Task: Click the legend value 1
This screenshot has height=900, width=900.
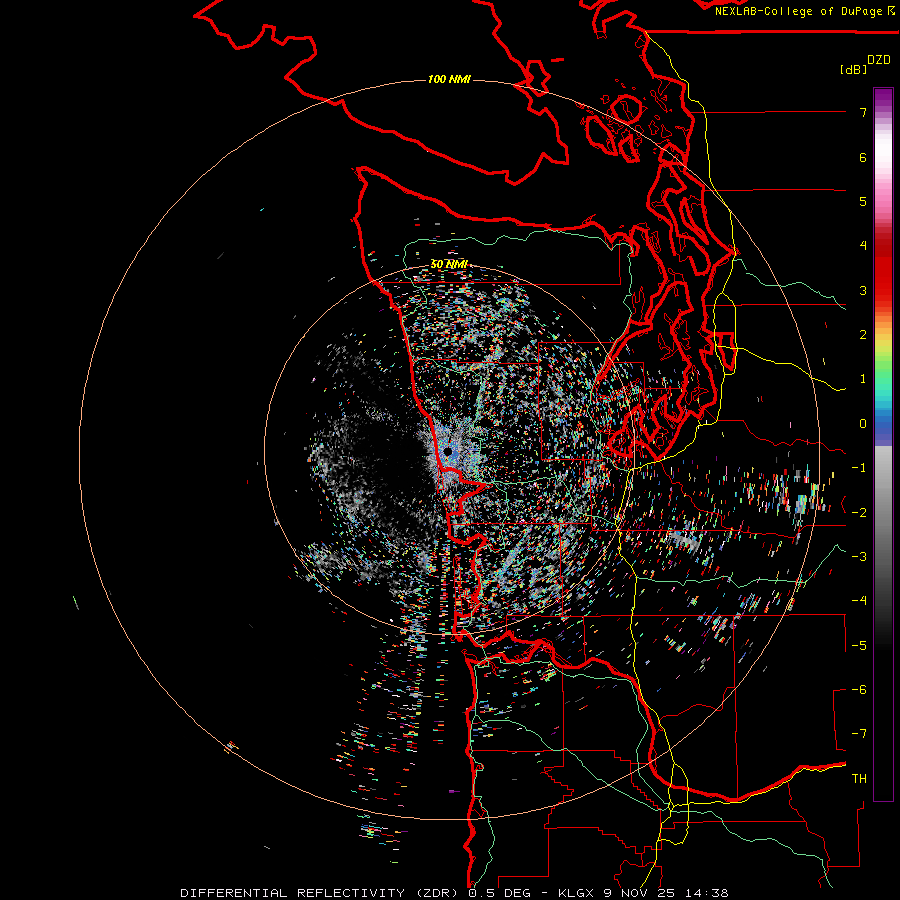Action: tap(863, 379)
